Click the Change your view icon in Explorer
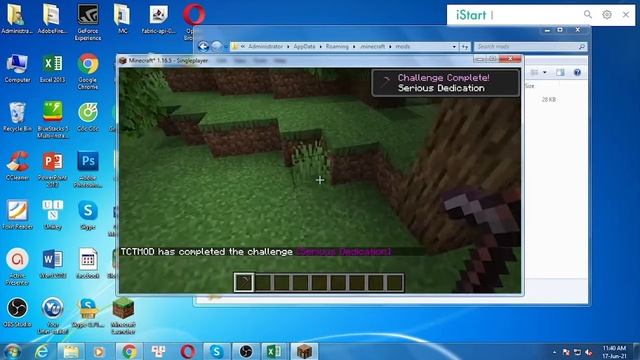Image resolution: width=640 pixels, height=360 pixels. [534, 72]
